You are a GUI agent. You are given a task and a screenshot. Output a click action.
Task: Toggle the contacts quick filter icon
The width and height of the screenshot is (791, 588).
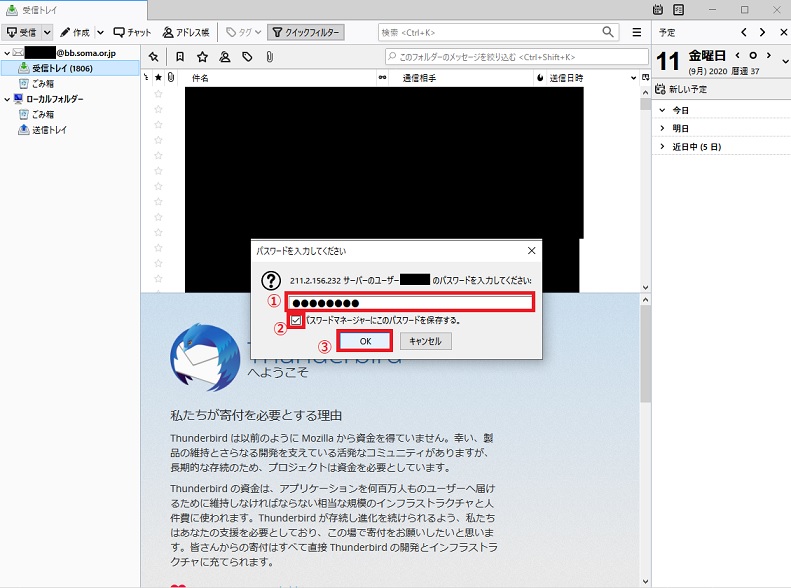[x=224, y=57]
